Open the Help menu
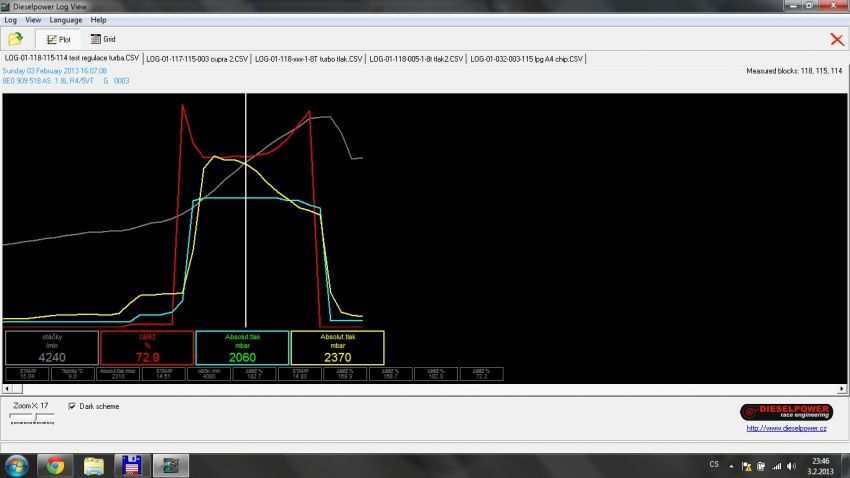 98,20
